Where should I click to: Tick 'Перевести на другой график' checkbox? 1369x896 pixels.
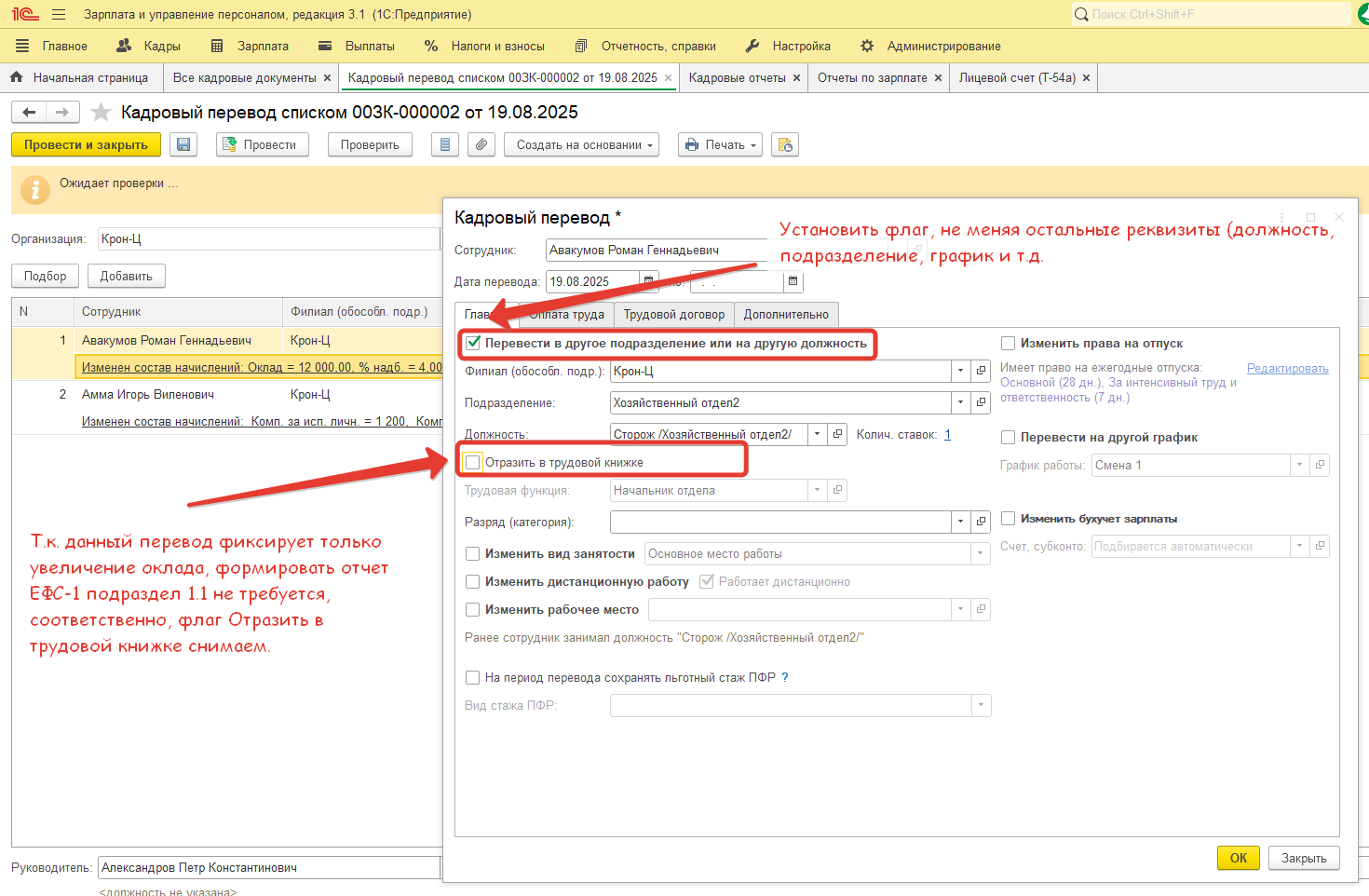1008,437
